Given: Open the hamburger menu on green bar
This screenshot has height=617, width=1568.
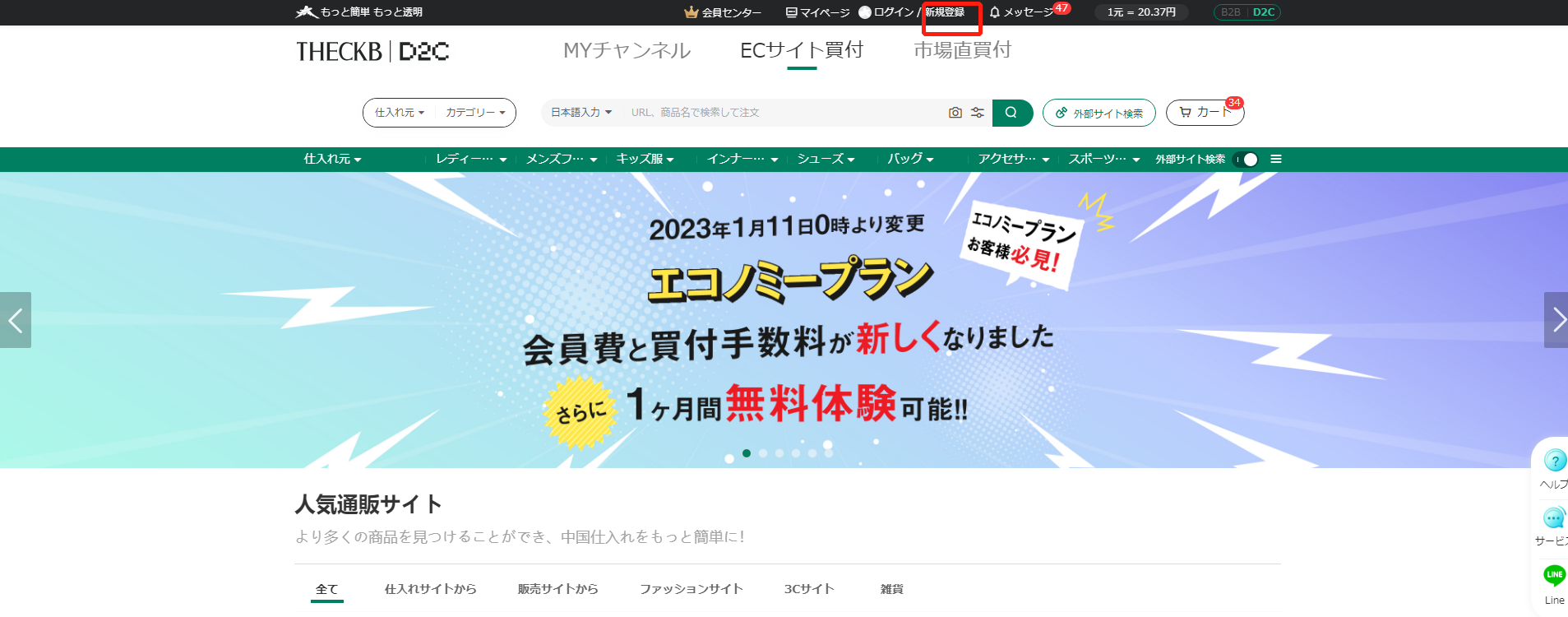Looking at the screenshot, I should coord(1276,159).
